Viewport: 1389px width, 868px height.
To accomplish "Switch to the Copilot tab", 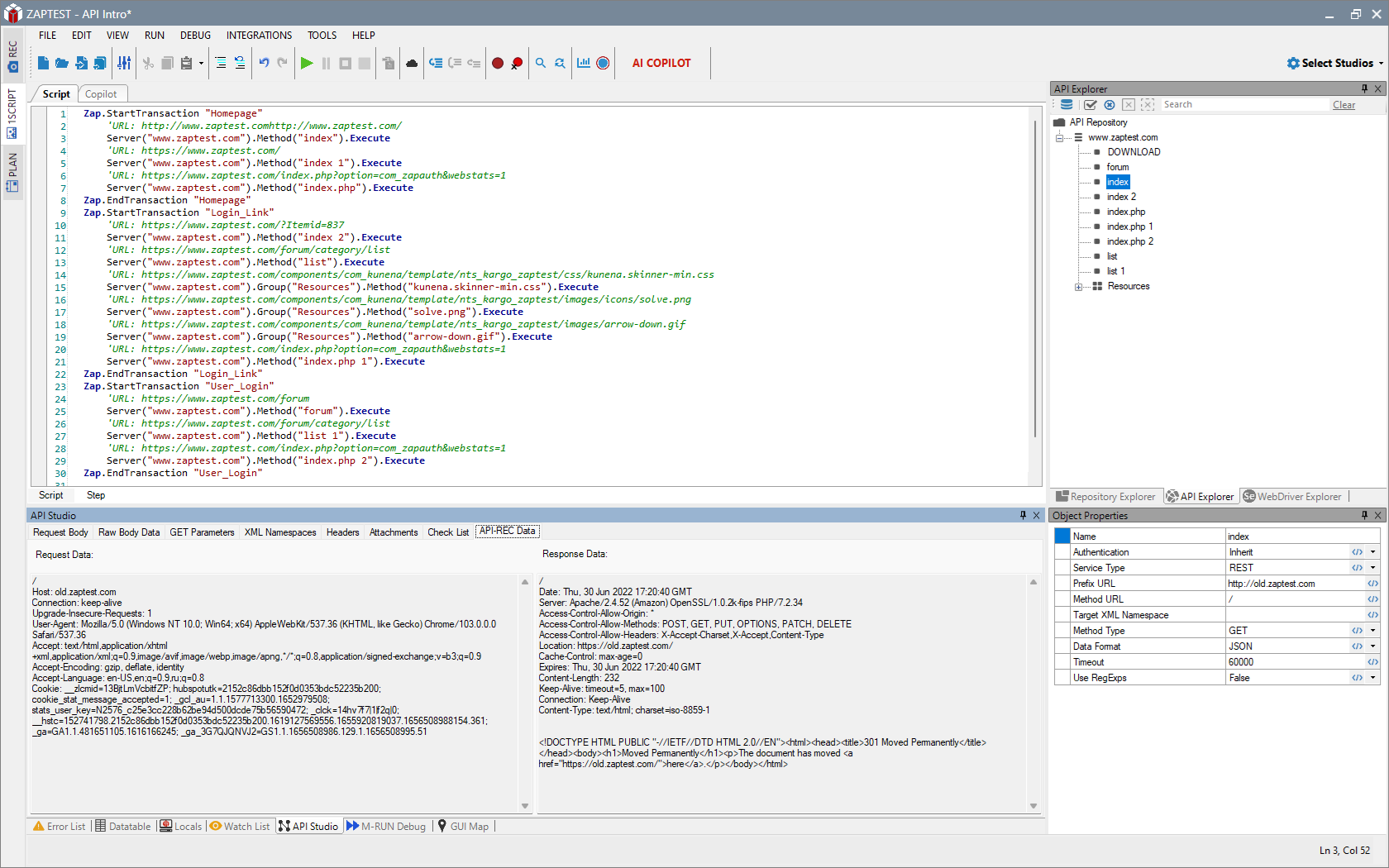I will 101,94.
